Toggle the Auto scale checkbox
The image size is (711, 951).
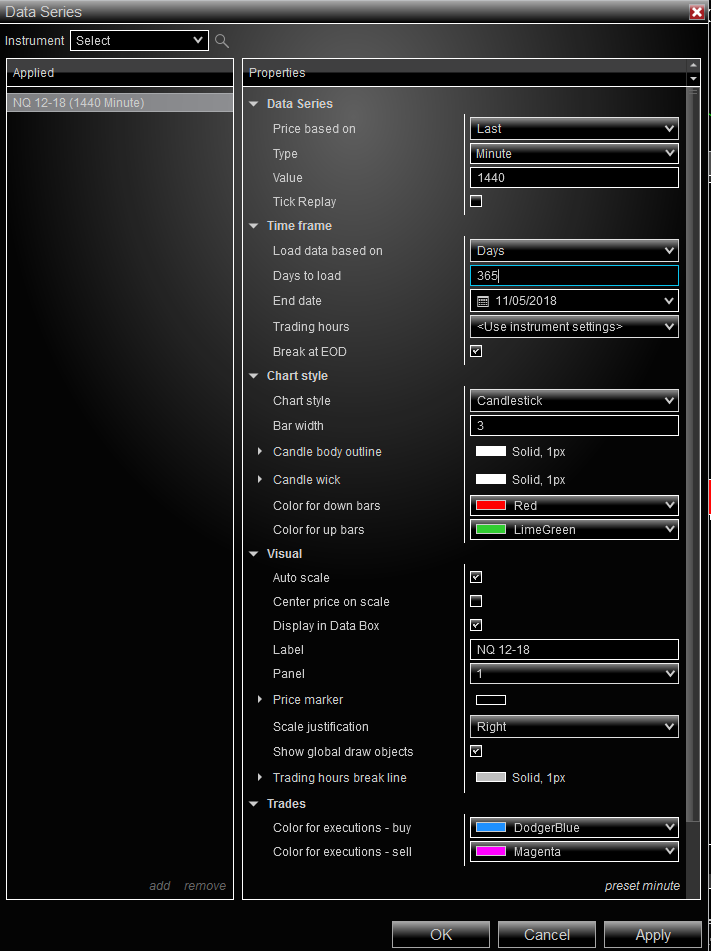click(476, 577)
